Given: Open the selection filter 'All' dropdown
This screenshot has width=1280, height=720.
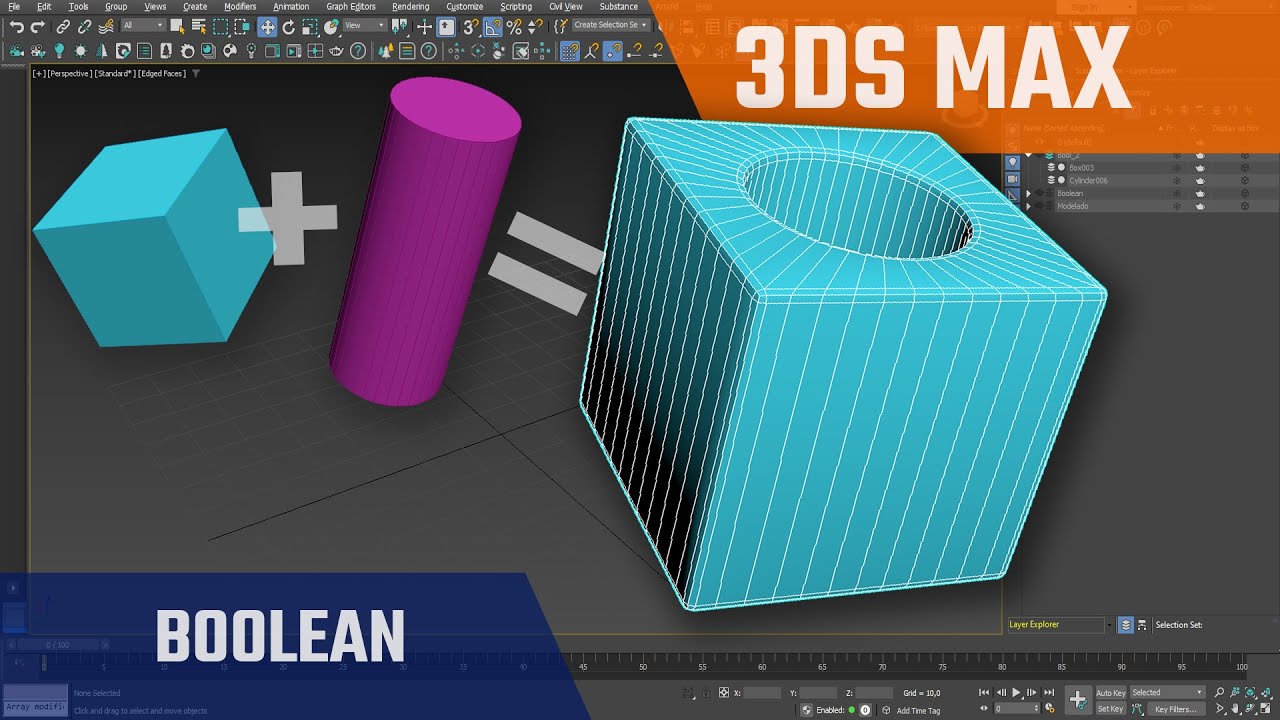Looking at the screenshot, I should tap(144, 25).
